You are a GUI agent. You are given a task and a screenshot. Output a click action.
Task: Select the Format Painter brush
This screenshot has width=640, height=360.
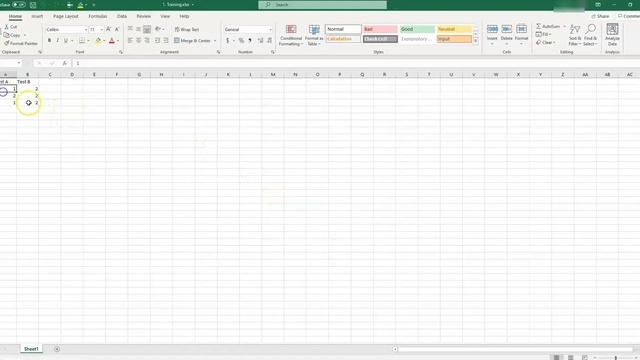[x=7, y=43]
